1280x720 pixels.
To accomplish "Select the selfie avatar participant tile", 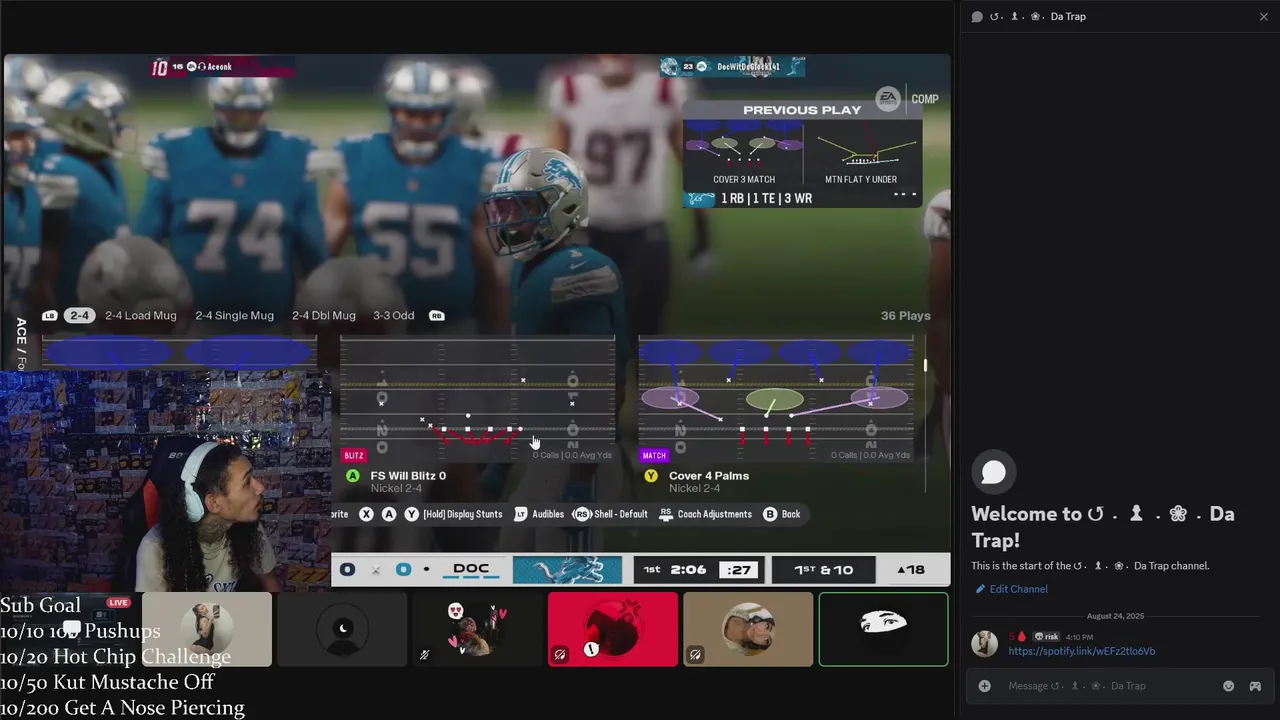I will point(207,629).
